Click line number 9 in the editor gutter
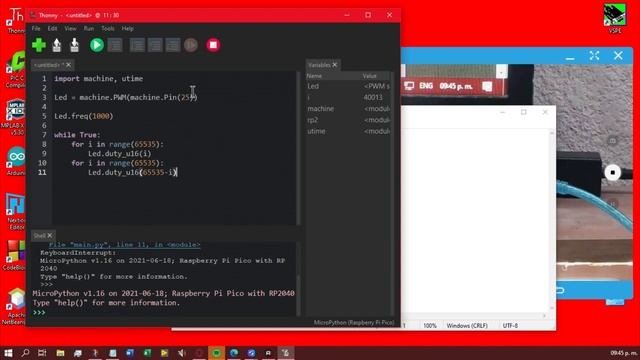Viewport: 640px width, 360px height. [x=44, y=153]
